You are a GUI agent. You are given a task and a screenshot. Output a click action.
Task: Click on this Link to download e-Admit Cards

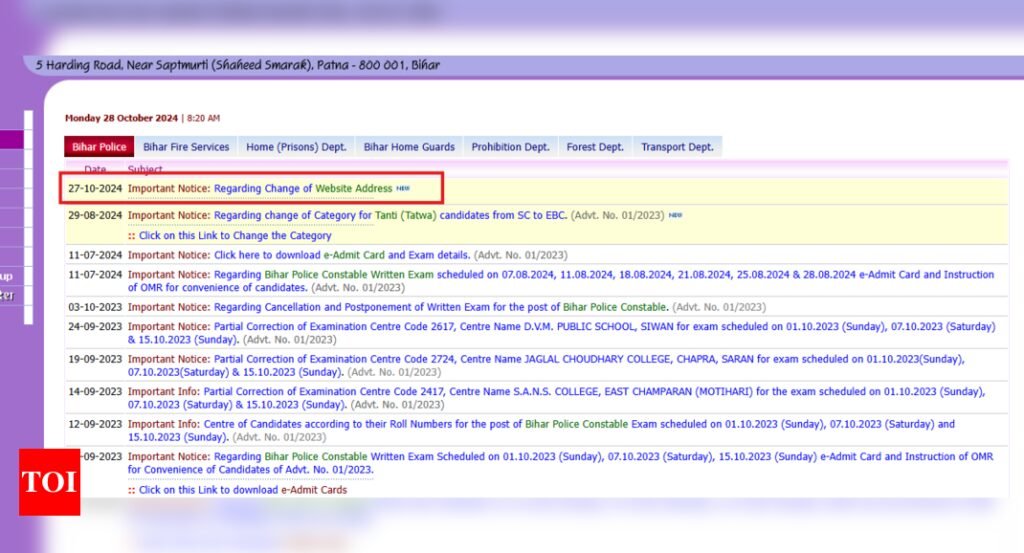[x=242, y=490]
